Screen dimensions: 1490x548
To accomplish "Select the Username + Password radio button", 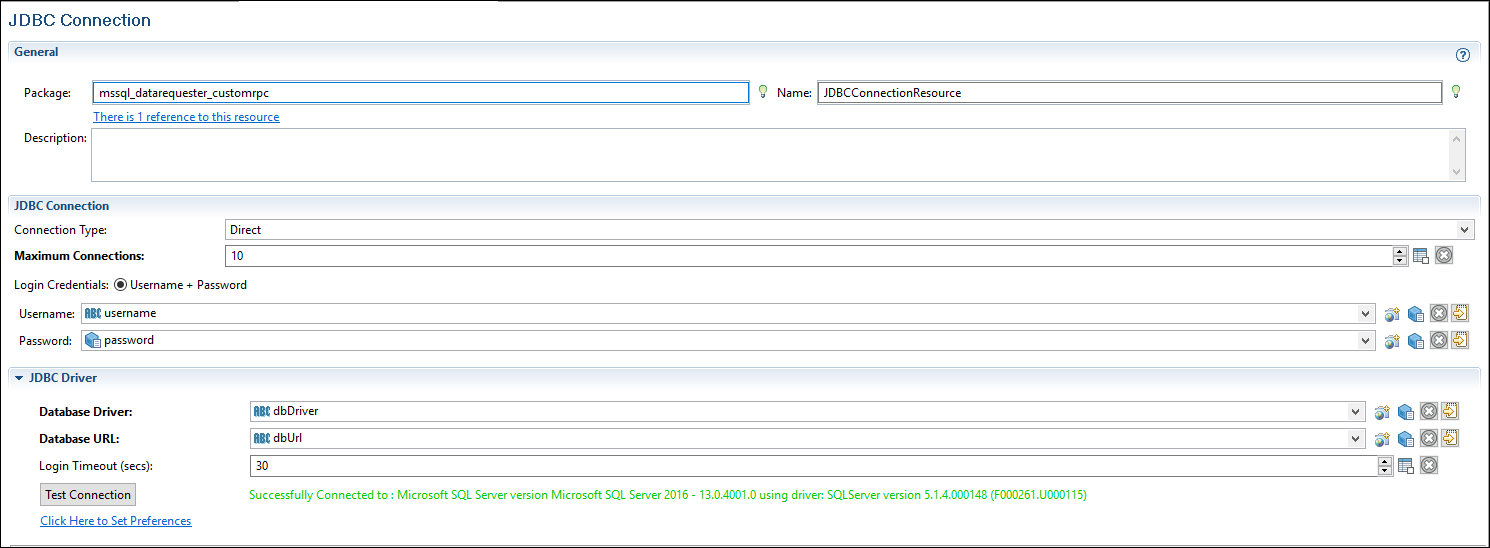I will pyautogui.click(x=121, y=285).
